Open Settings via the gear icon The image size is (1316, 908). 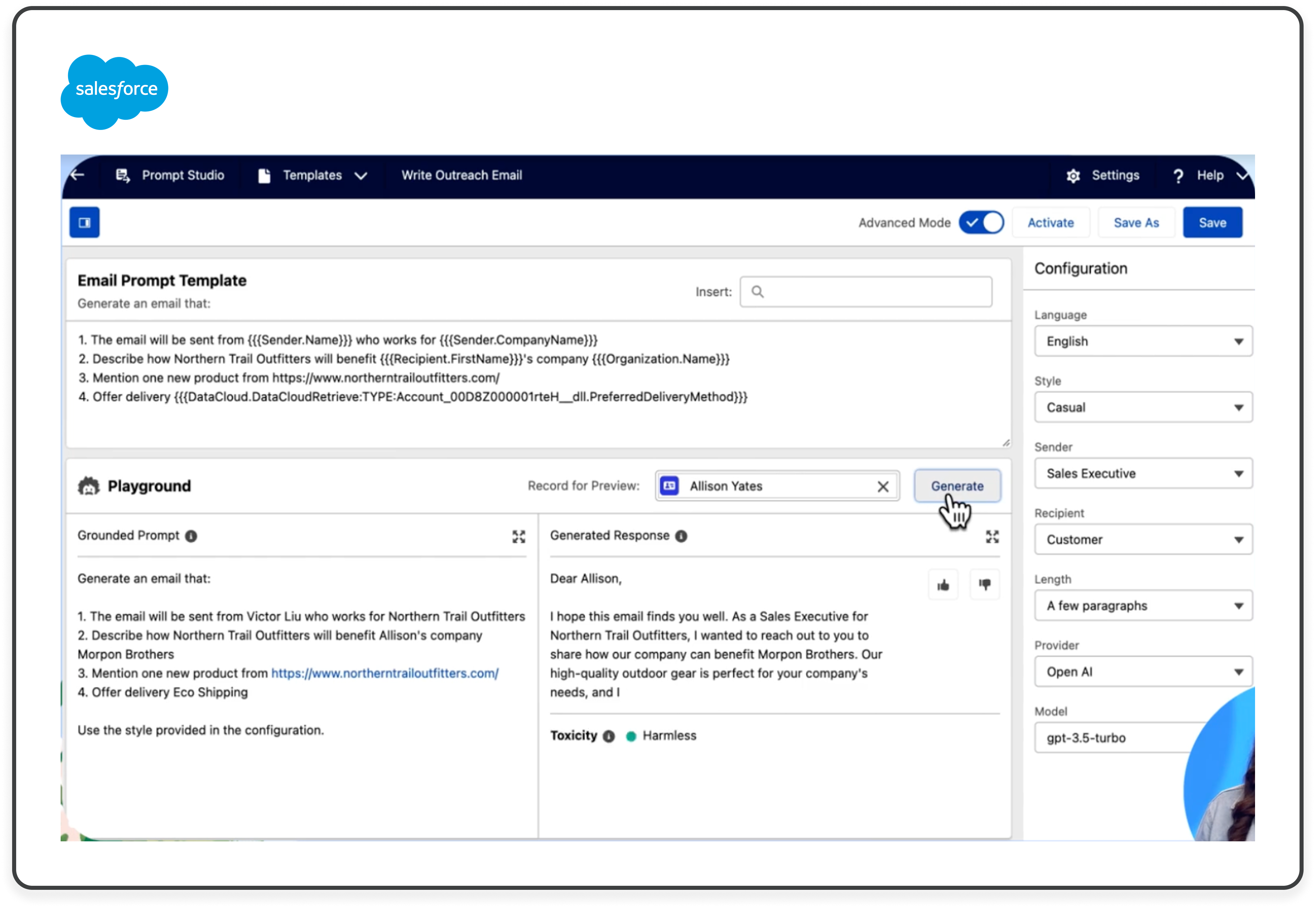pos(1074,175)
